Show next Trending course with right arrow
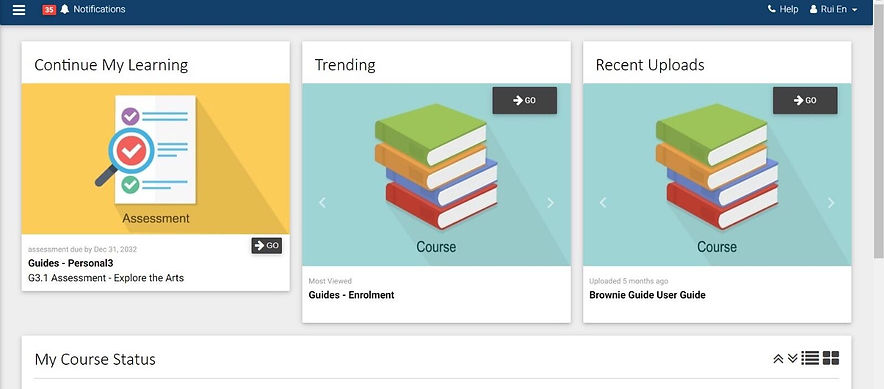 (x=550, y=203)
